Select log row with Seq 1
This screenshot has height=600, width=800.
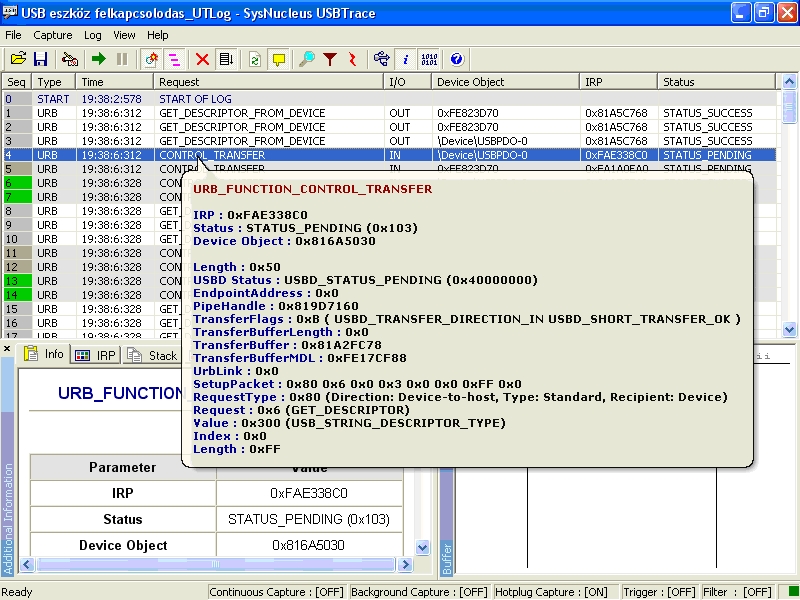pos(390,113)
